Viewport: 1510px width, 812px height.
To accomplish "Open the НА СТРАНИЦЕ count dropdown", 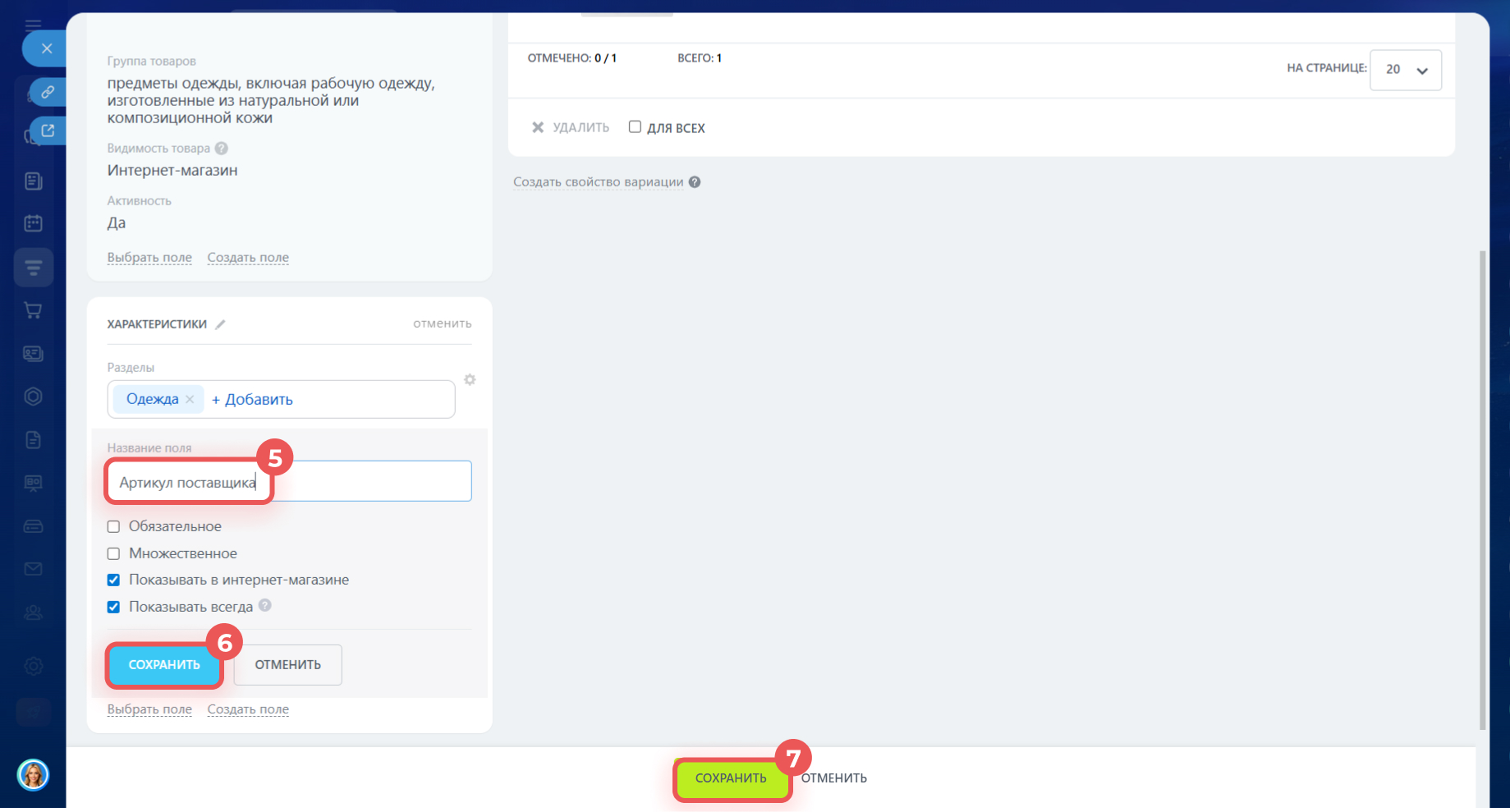I will click(1405, 70).
